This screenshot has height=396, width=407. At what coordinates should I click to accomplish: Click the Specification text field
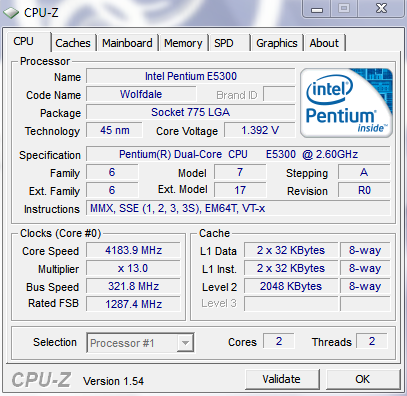click(x=238, y=154)
